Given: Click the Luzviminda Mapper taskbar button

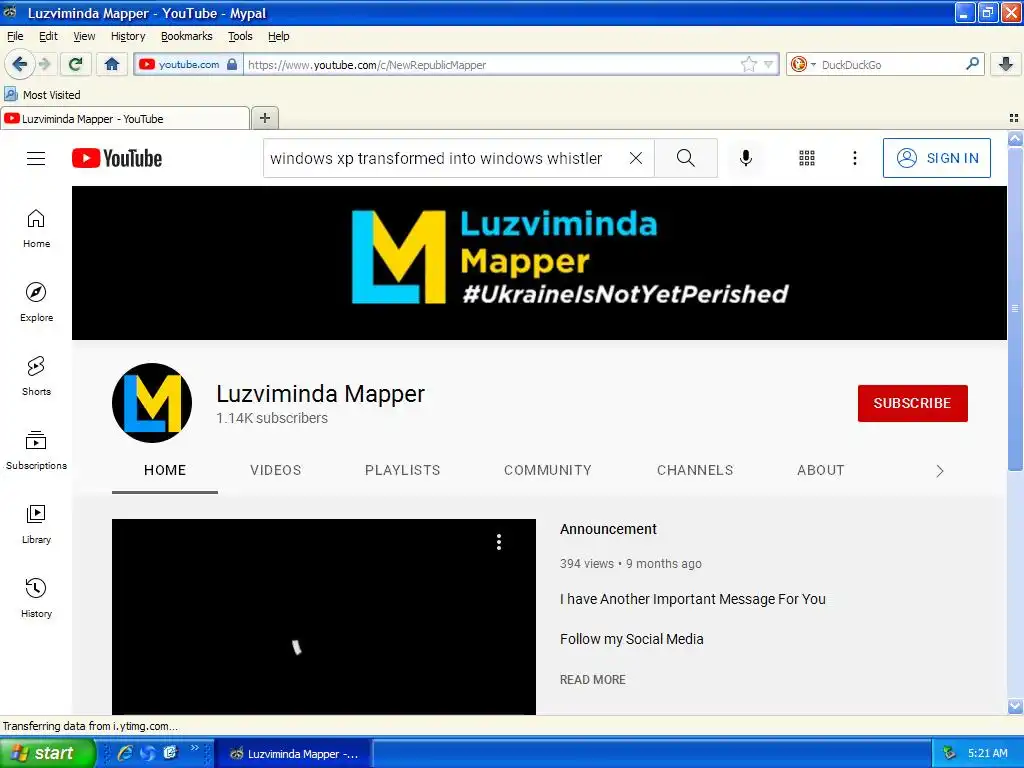Looking at the screenshot, I should (x=293, y=754).
